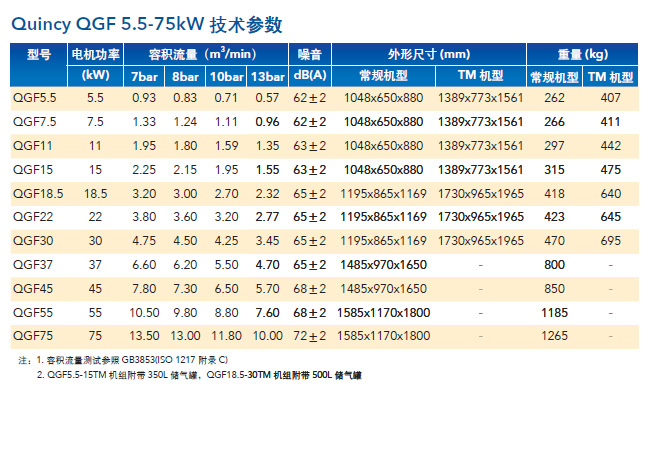Click the 1.24 value in QGF7.5 row
The image size is (657, 461).
[x=185, y=122]
